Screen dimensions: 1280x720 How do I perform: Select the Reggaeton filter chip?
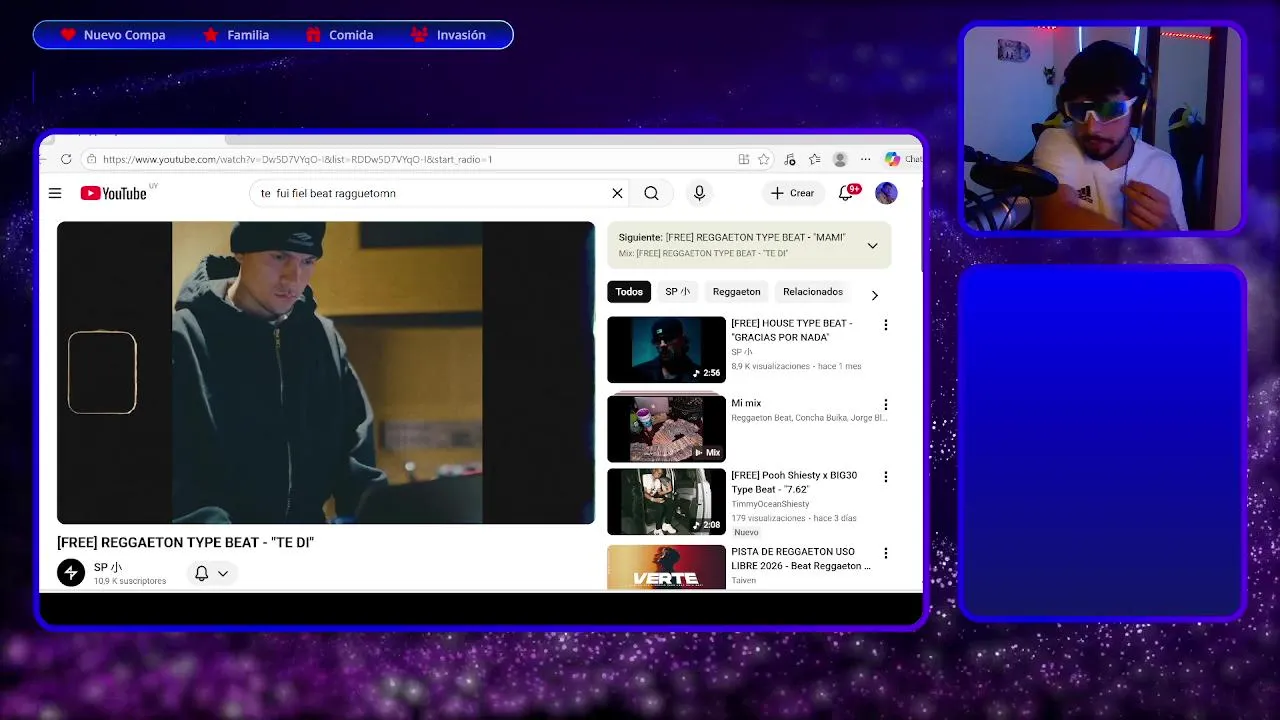[737, 292]
